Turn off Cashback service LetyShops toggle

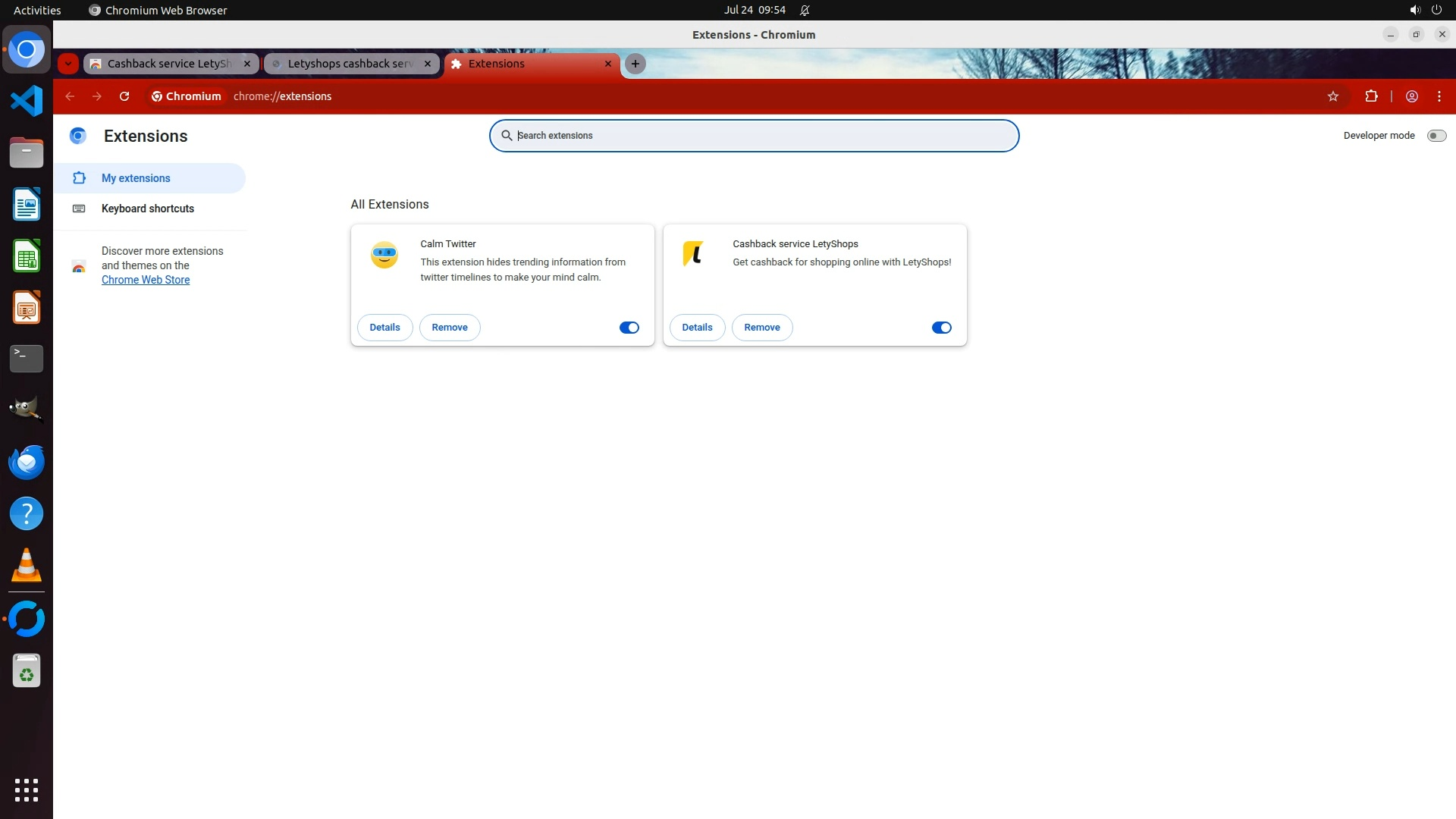pos(941,328)
